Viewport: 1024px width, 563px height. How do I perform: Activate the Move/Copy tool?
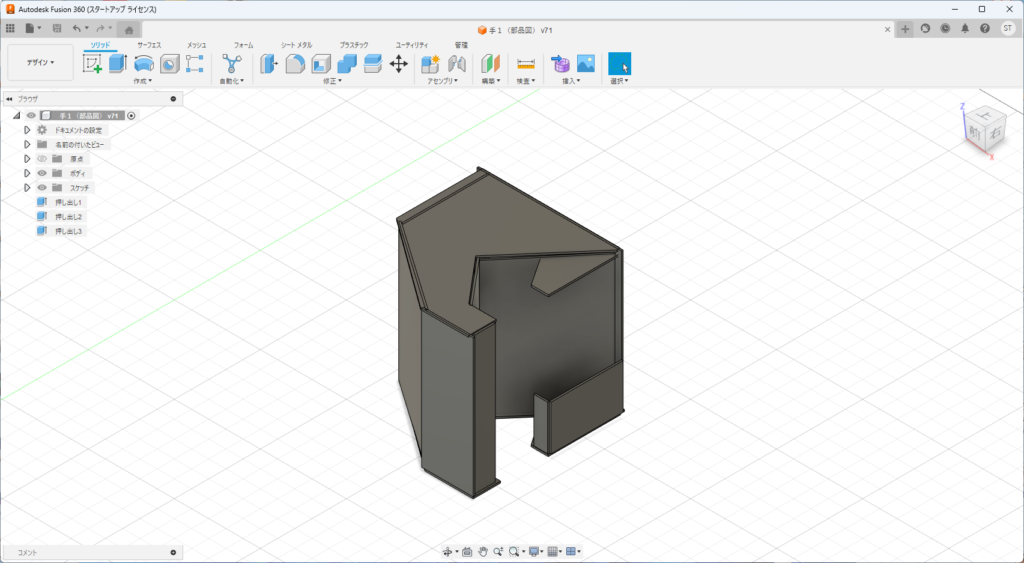pos(398,63)
